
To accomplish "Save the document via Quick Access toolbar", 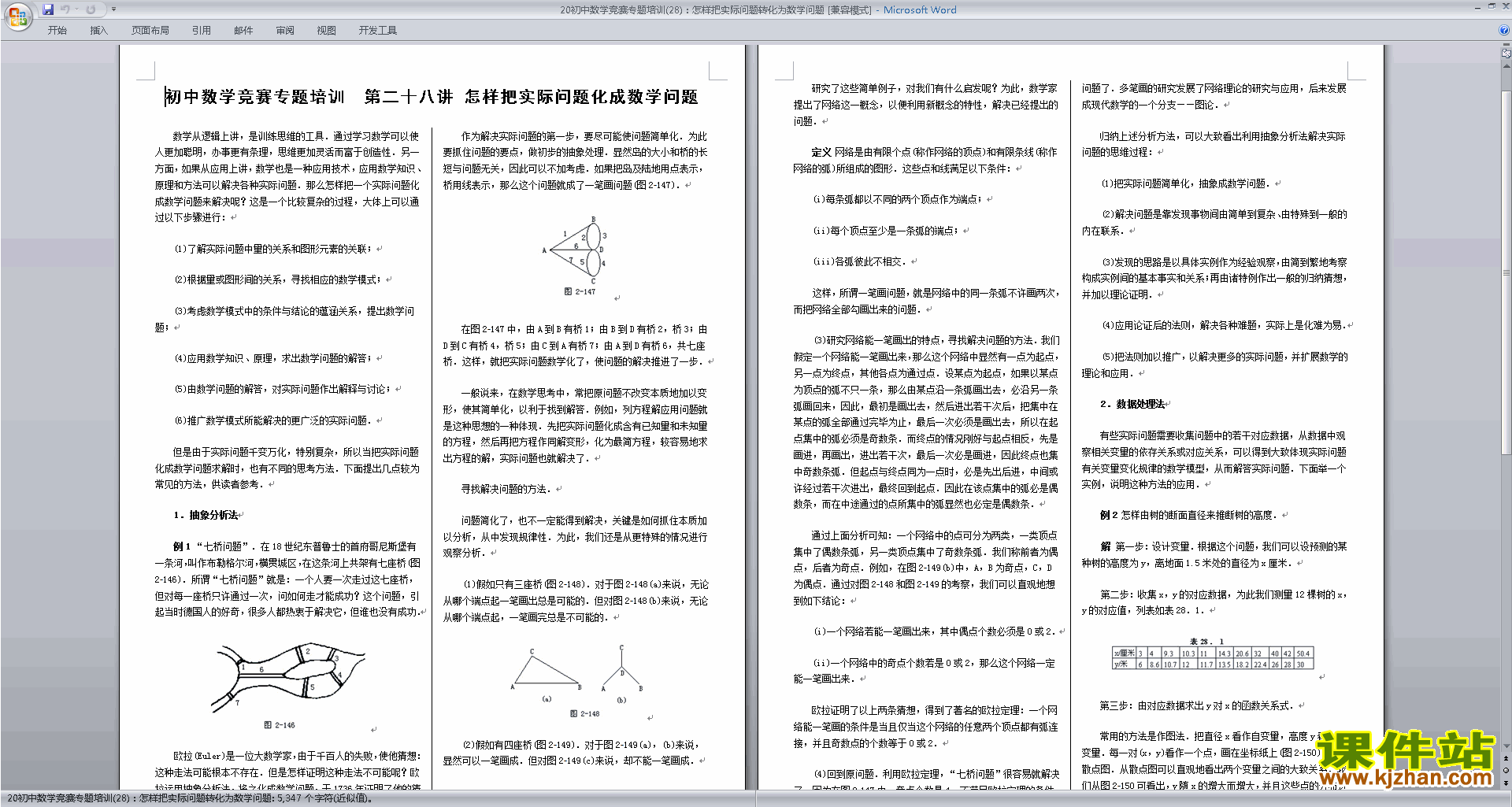I will (x=49, y=9).
